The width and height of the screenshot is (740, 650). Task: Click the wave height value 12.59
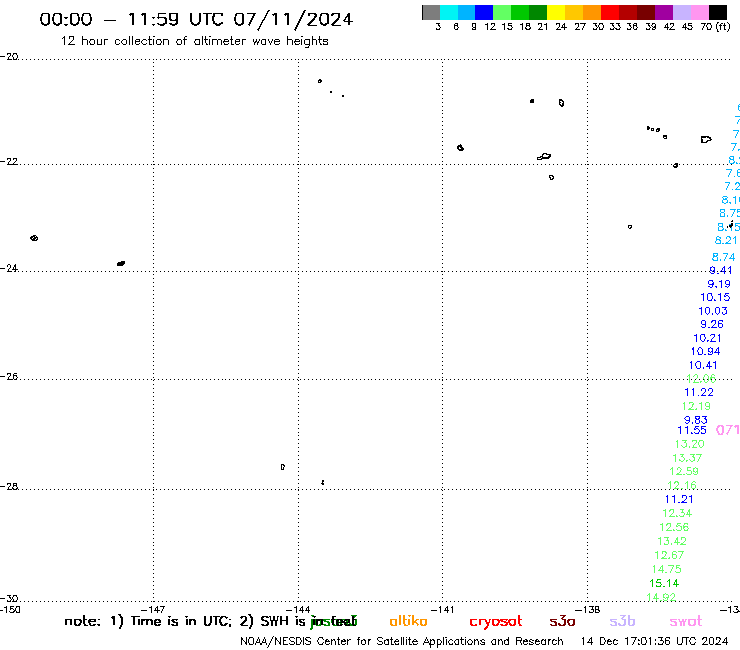pos(684,471)
